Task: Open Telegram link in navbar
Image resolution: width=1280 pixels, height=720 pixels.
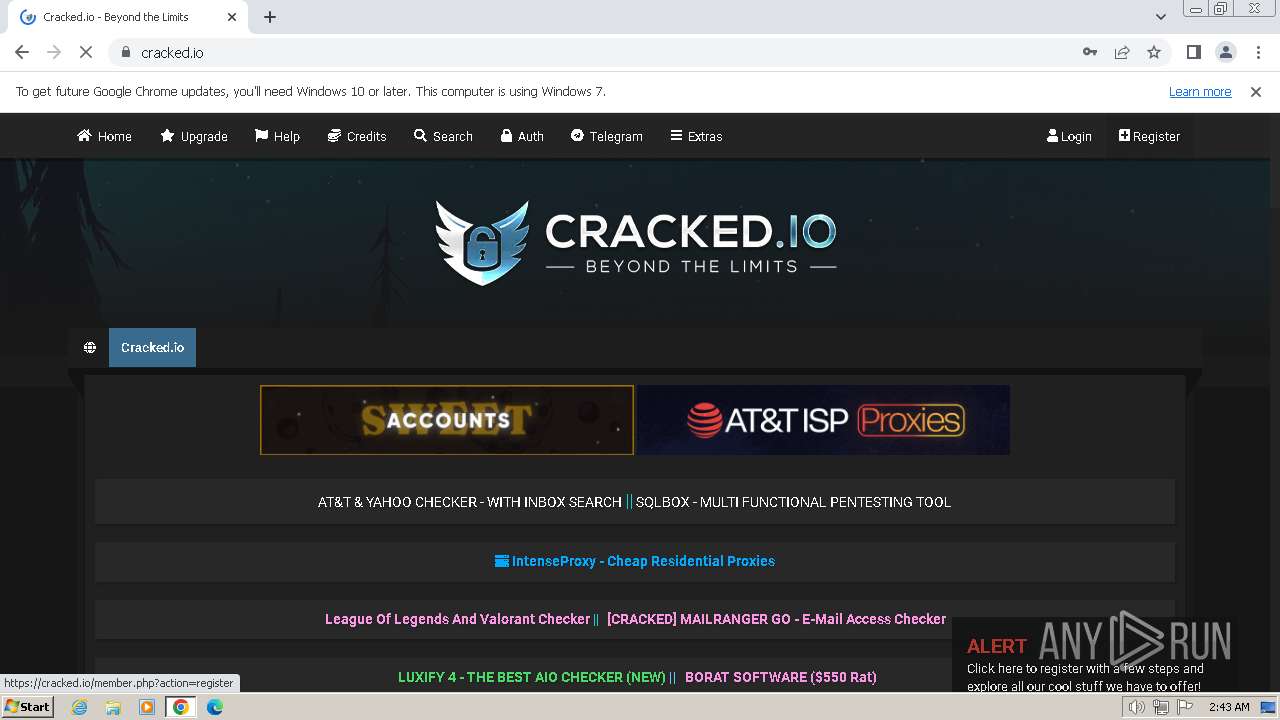Action: pyautogui.click(x=607, y=136)
